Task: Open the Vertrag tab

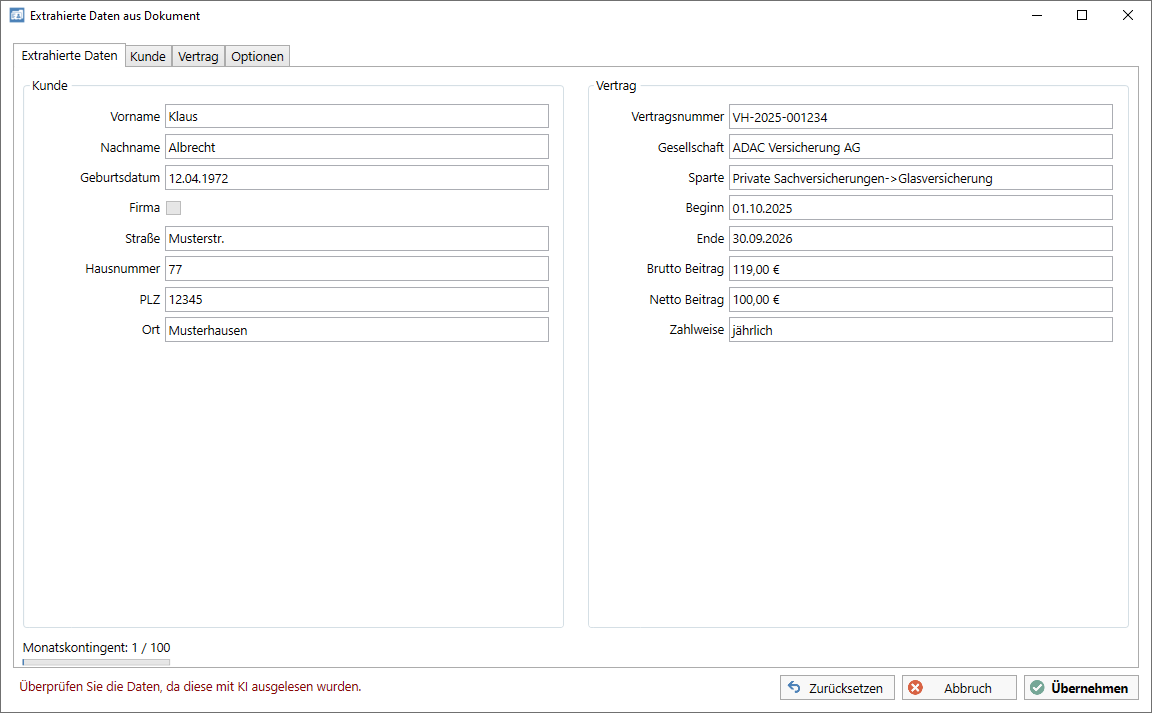Action: pos(198,57)
